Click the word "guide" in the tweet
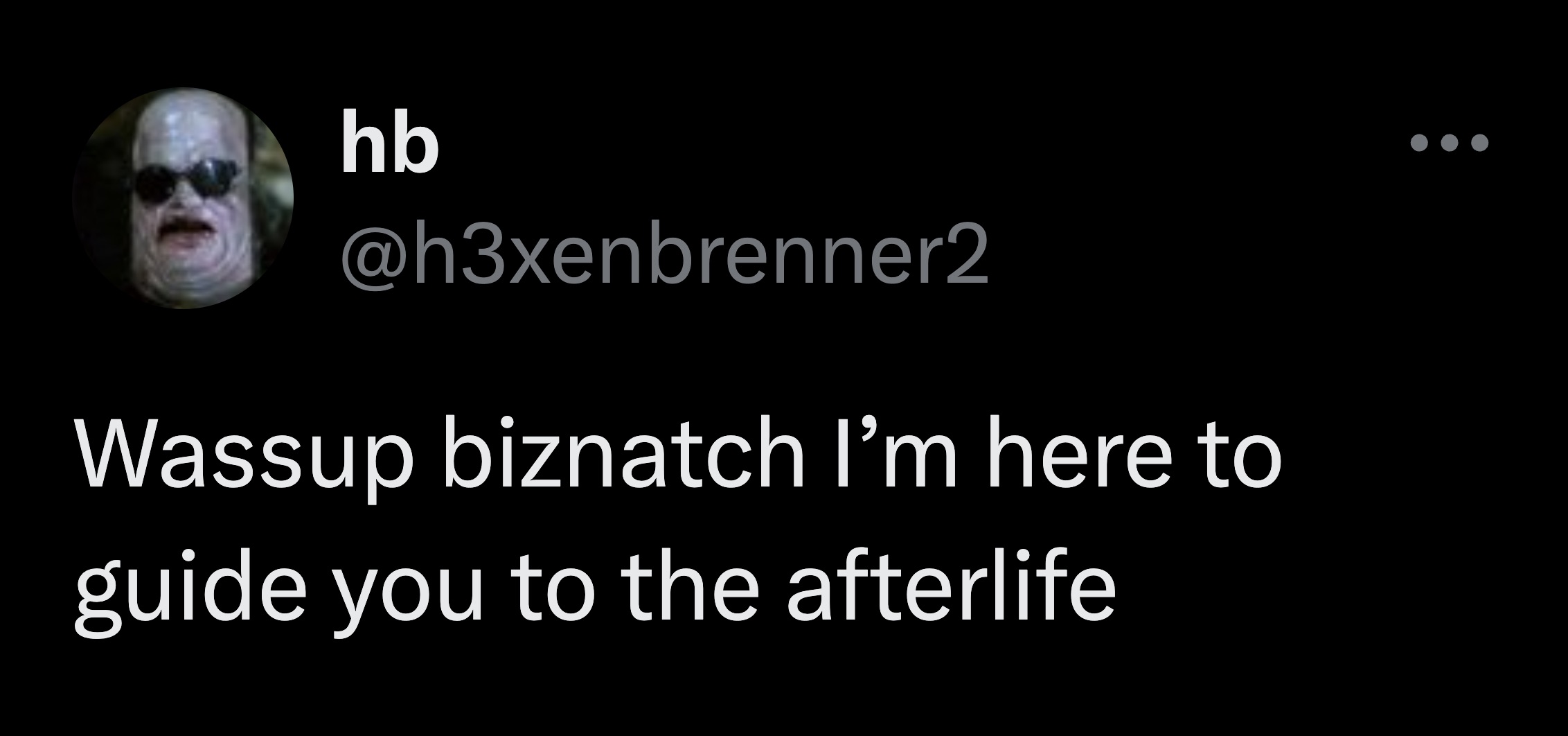Viewport: 1568px width, 736px height. click(x=179, y=594)
